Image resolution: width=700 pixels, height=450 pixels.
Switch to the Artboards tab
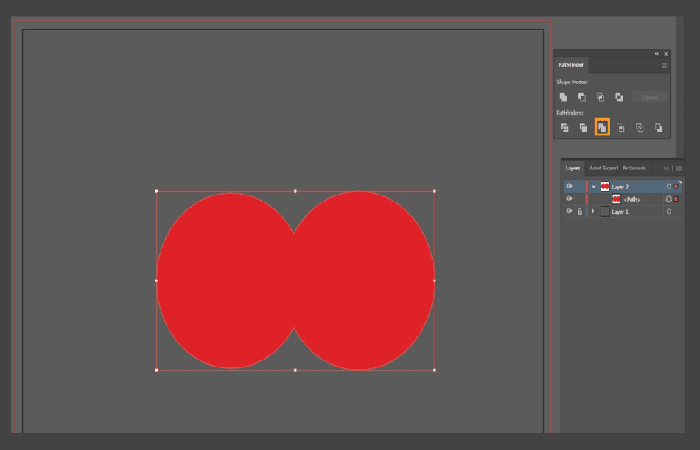(x=634, y=168)
